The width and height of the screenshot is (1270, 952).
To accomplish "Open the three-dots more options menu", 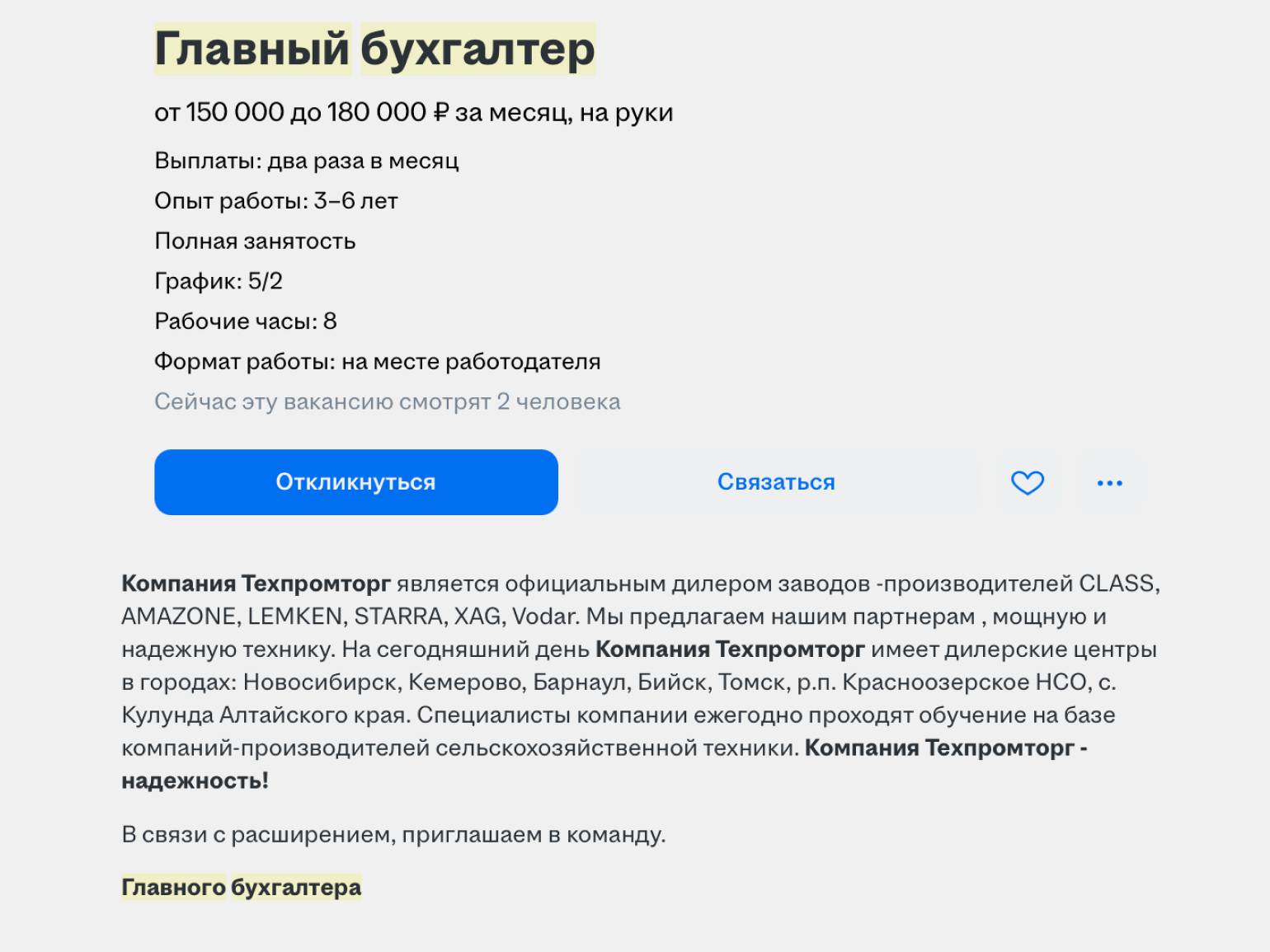I will (1109, 482).
